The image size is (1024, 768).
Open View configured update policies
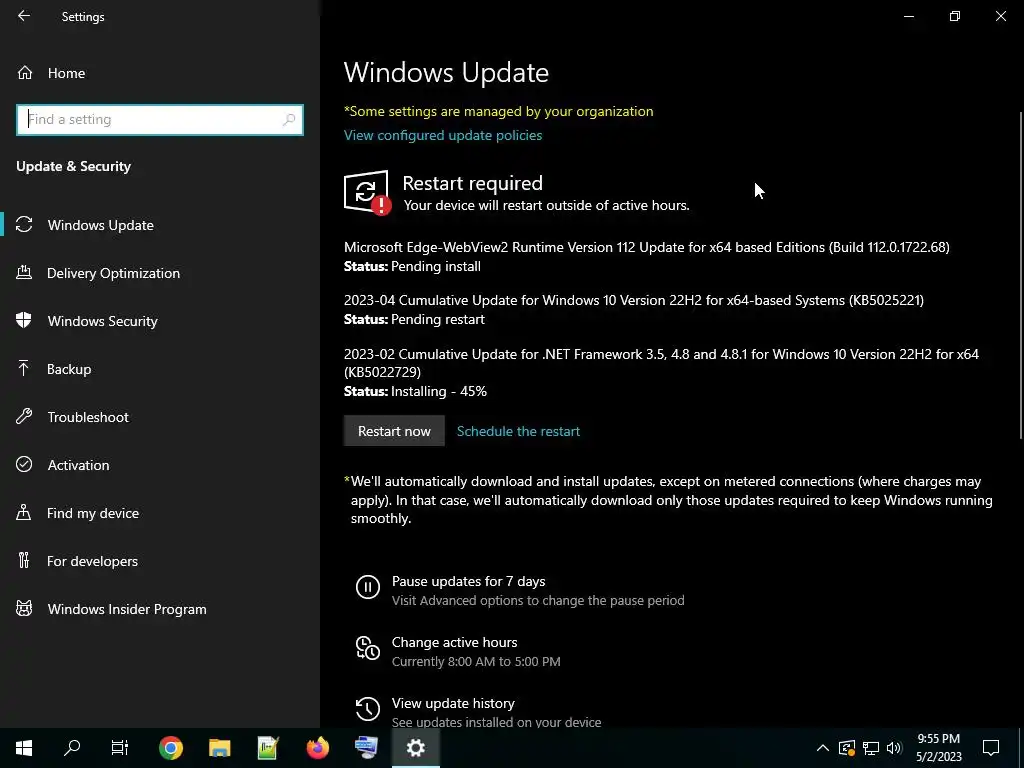pyautogui.click(x=443, y=135)
